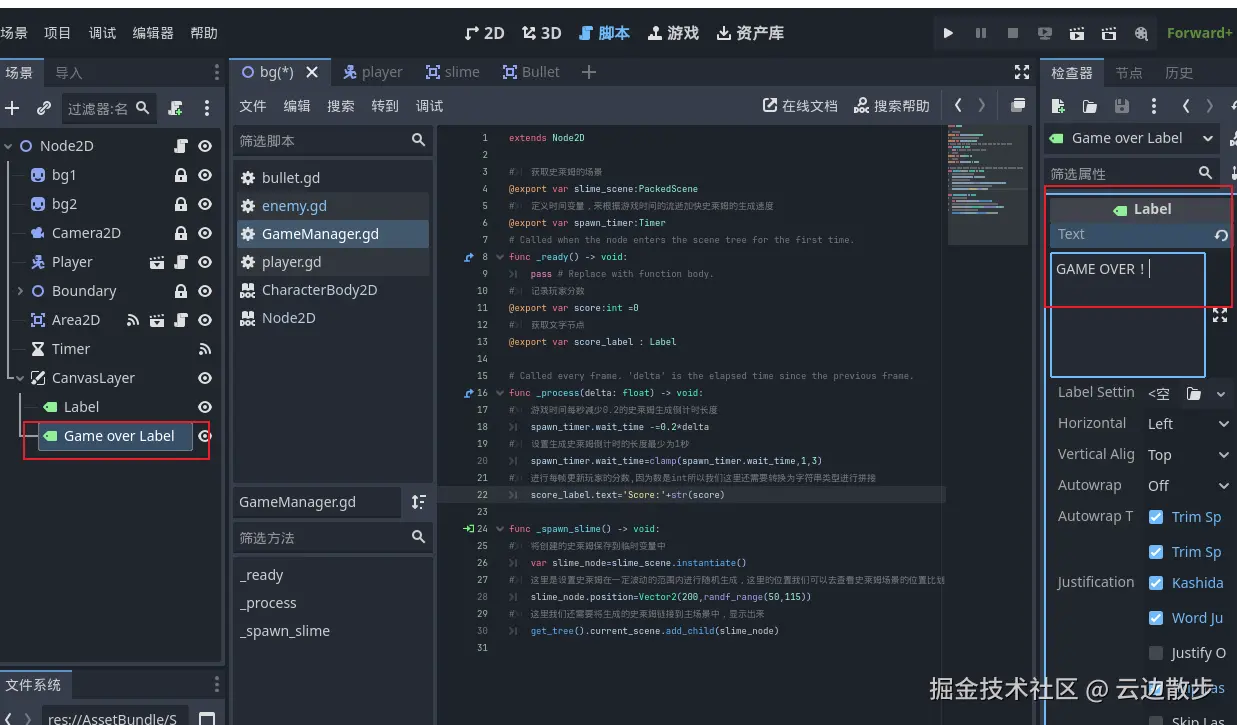Open 在线文档 online docs

click(x=800, y=105)
